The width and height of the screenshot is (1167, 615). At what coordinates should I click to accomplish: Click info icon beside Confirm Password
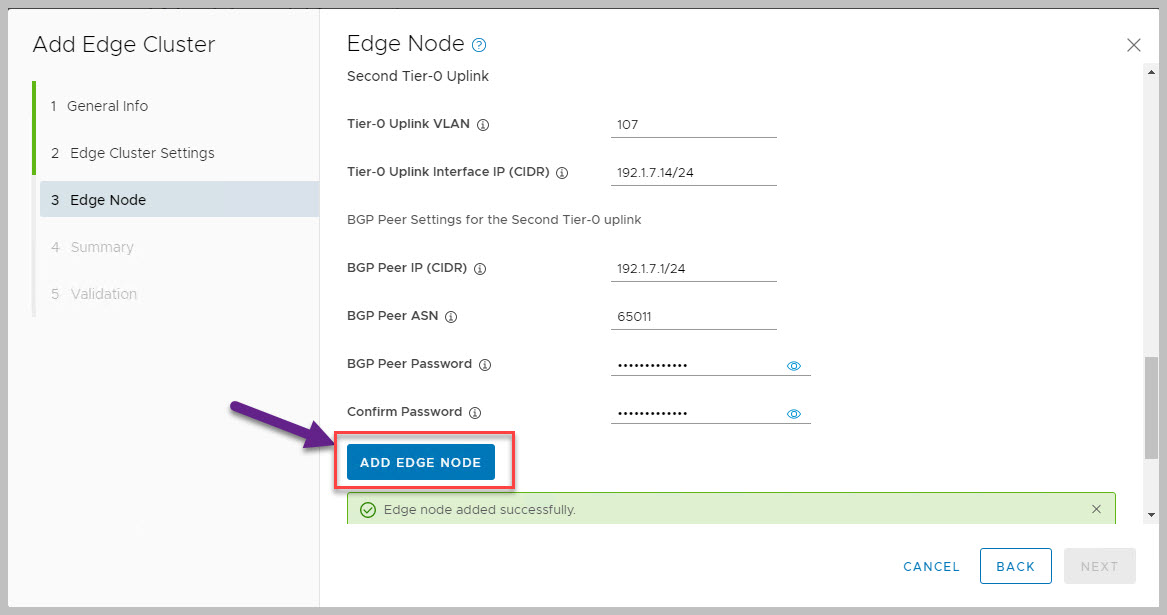[x=475, y=413]
